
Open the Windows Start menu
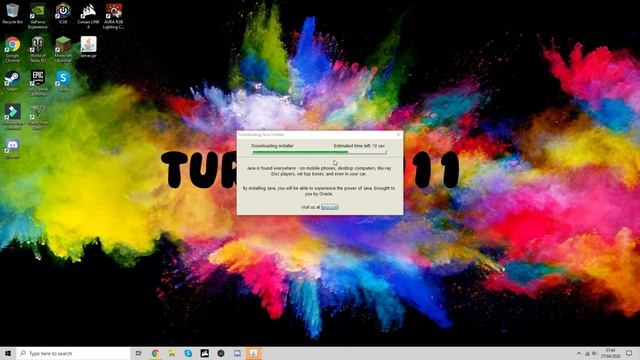click(8, 353)
